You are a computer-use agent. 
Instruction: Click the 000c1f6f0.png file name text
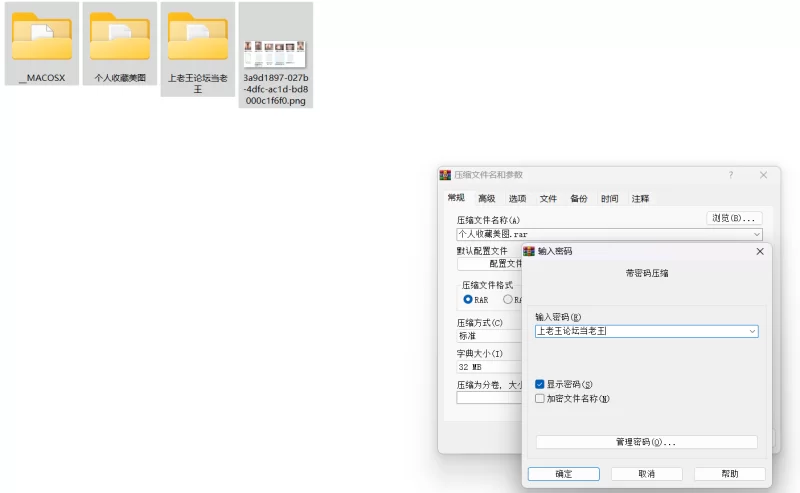pyautogui.click(x=276, y=101)
